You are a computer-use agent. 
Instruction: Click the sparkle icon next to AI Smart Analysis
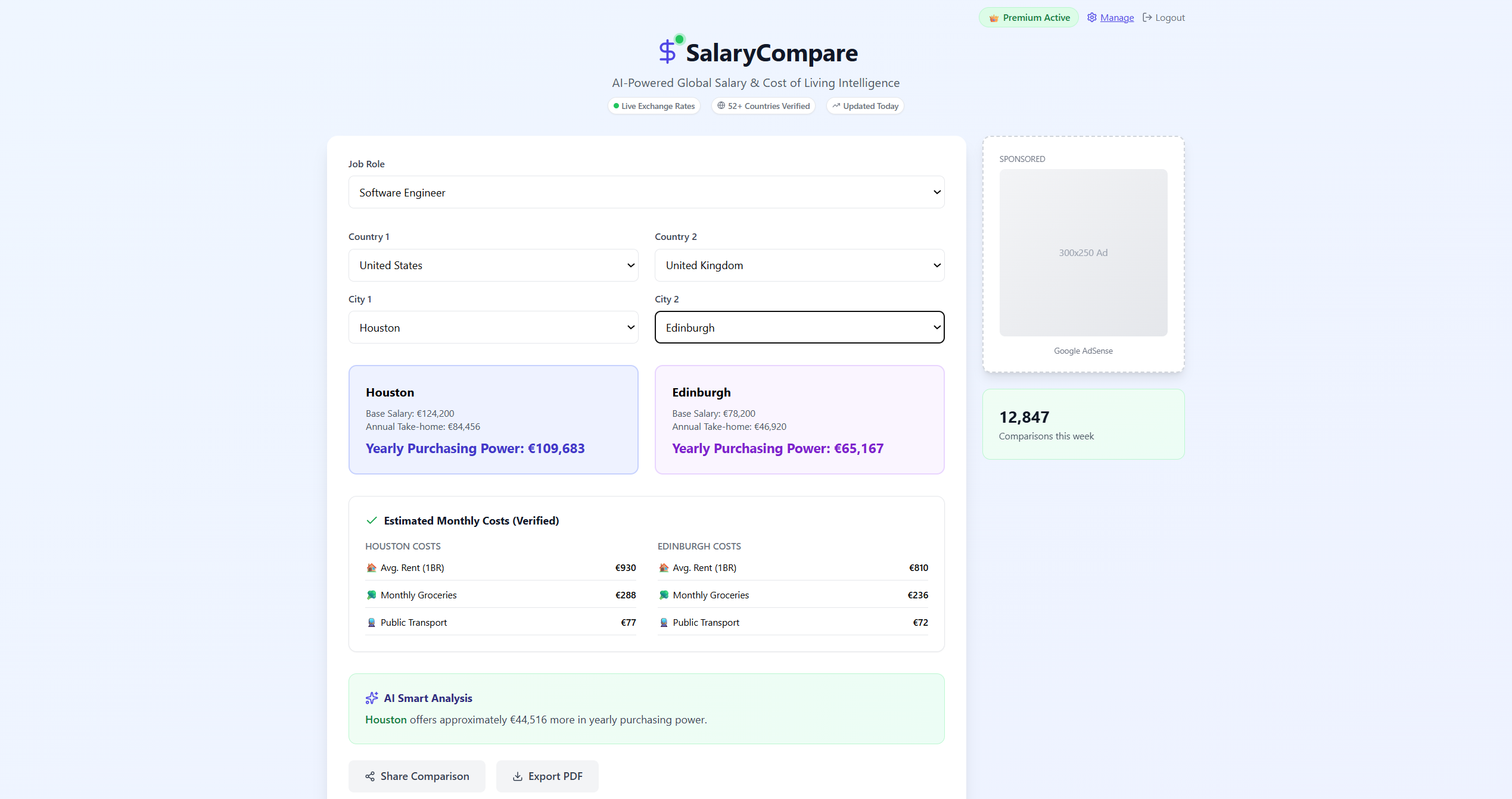[372, 698]
